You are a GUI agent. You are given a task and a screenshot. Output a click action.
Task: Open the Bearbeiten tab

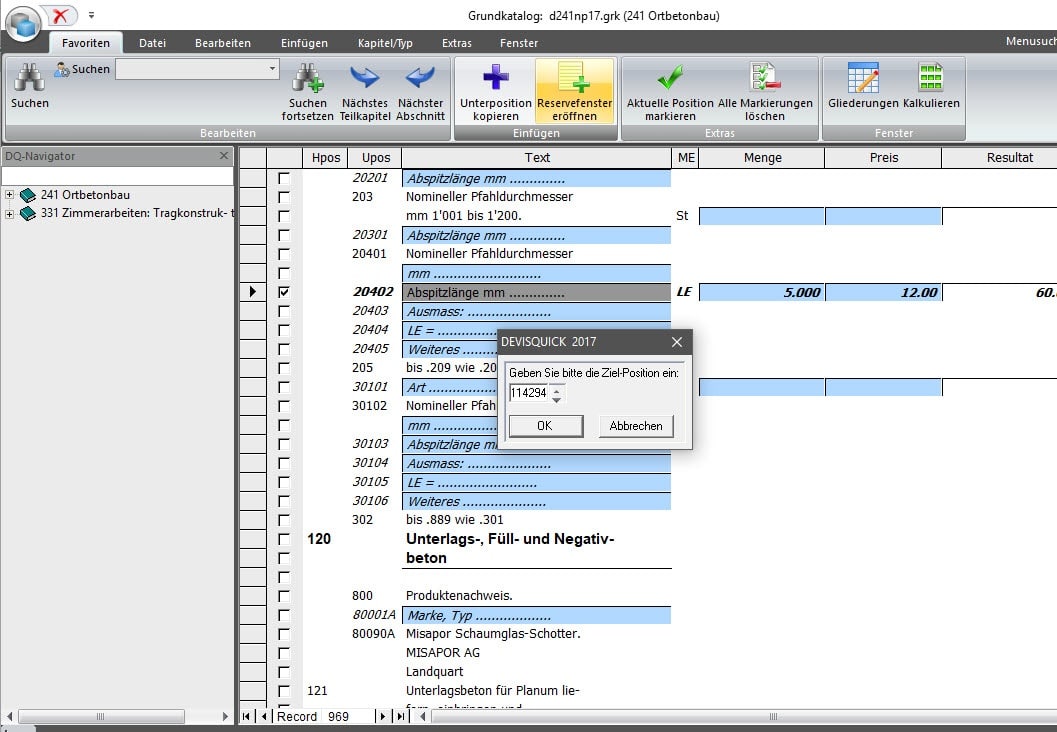click(223, 43)
